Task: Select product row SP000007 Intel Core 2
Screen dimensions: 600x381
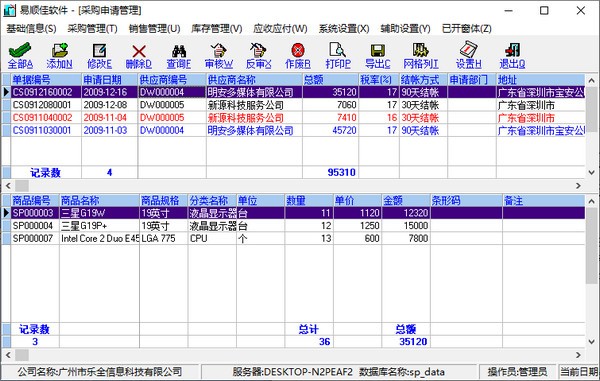Action: [x=293, y=238]
